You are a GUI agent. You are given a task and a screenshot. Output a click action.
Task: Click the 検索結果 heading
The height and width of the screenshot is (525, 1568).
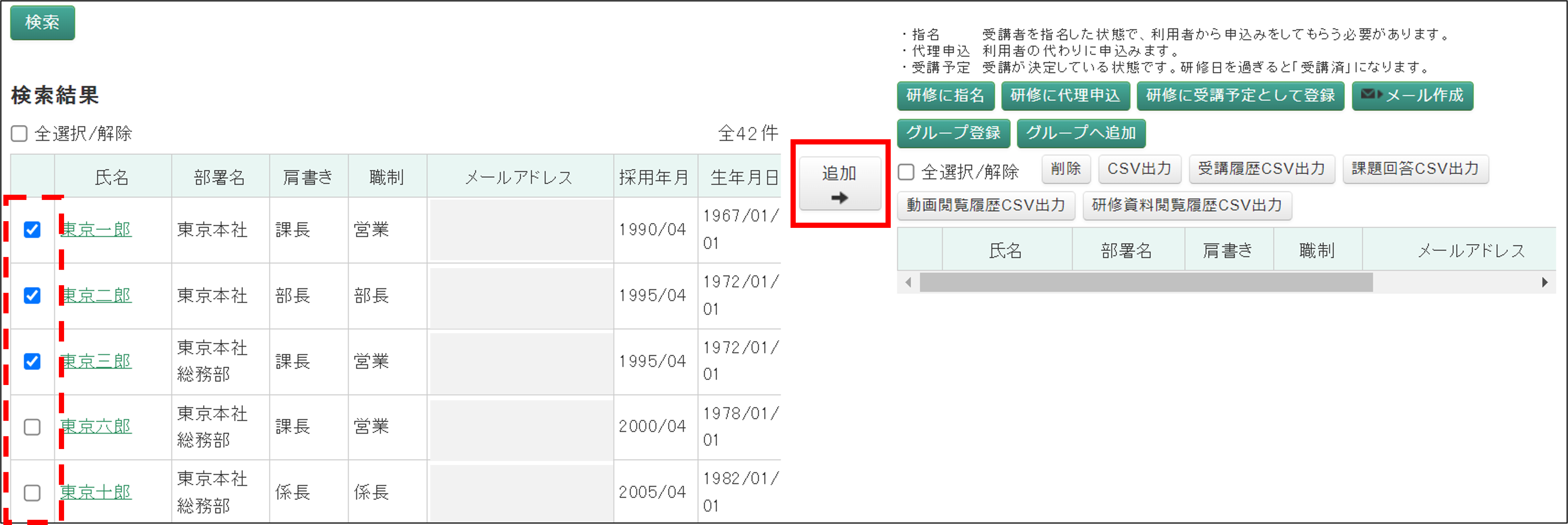[55, 95]
